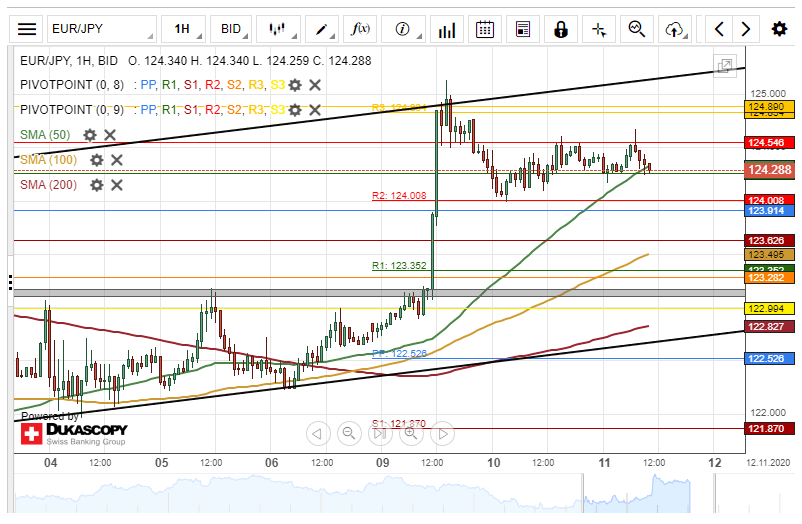This screenshot has height=524, width=802.
Task: Click the calendar icon in toolbar
Action: (x=484, y=29)
